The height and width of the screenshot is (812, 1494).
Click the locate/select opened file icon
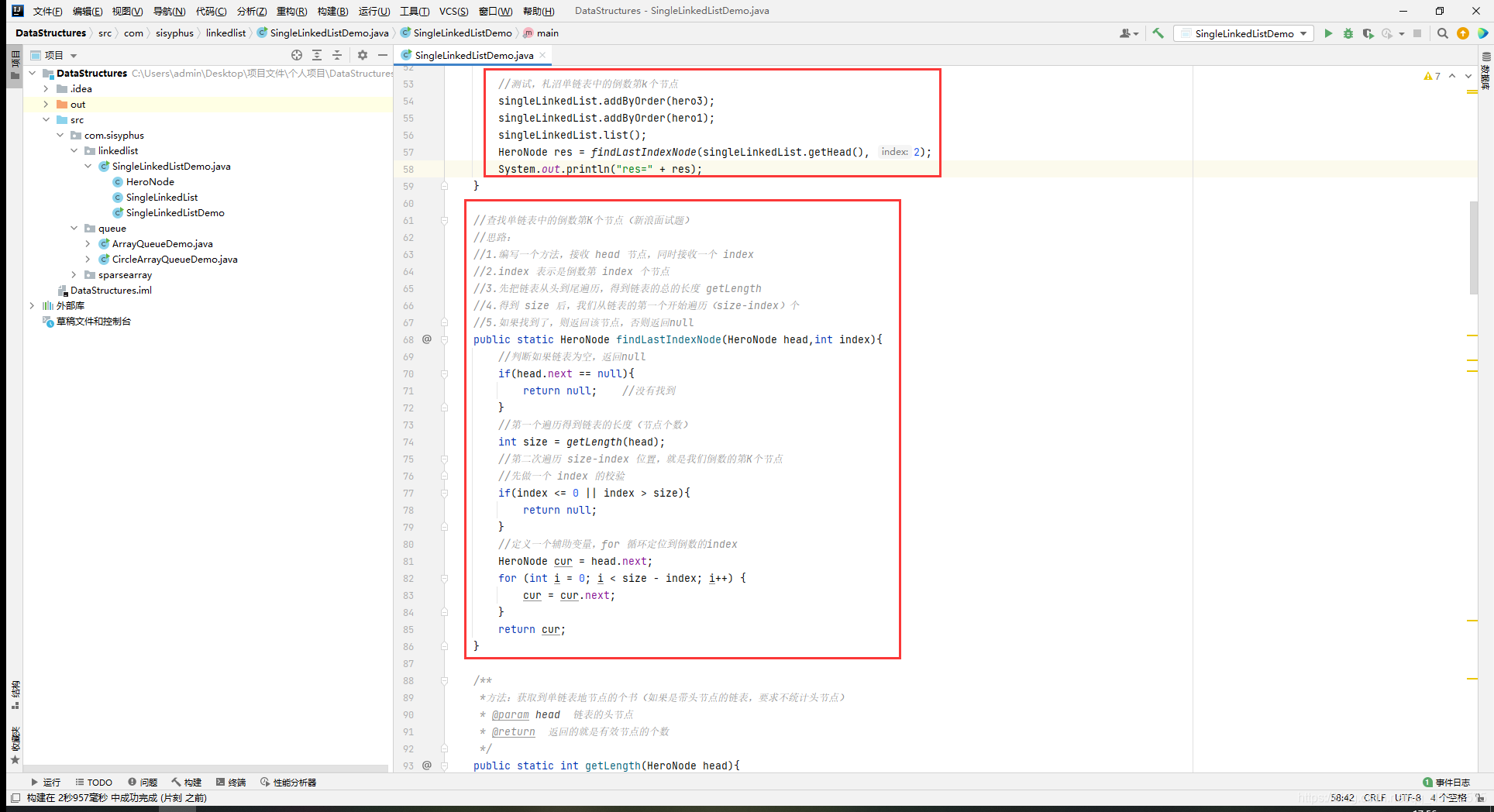[297, 55]
